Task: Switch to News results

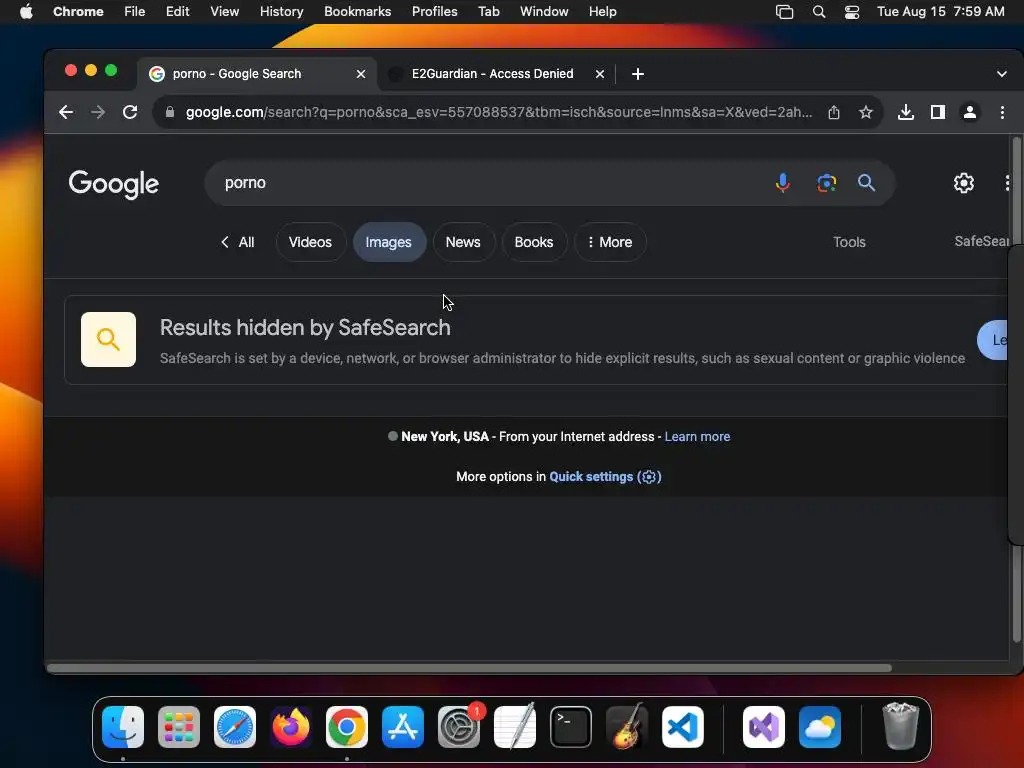Action: [463, 242]
